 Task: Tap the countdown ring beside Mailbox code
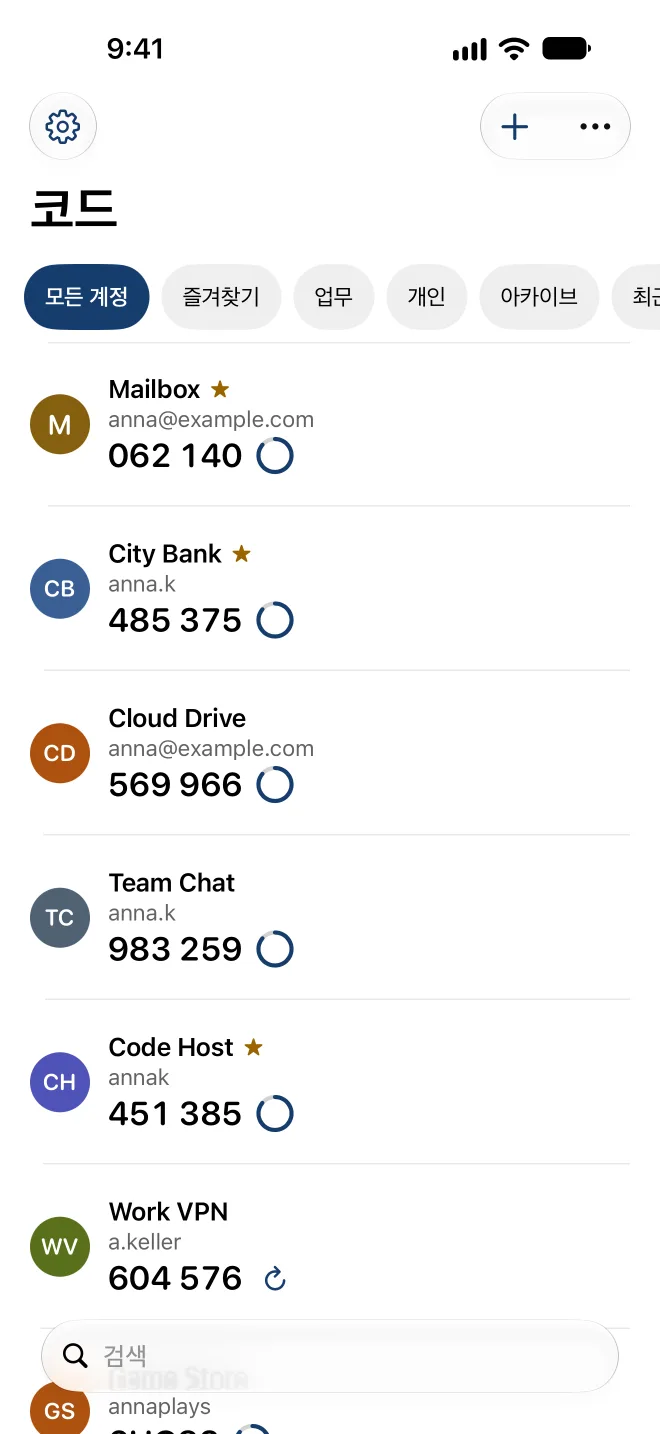point(275,456)
